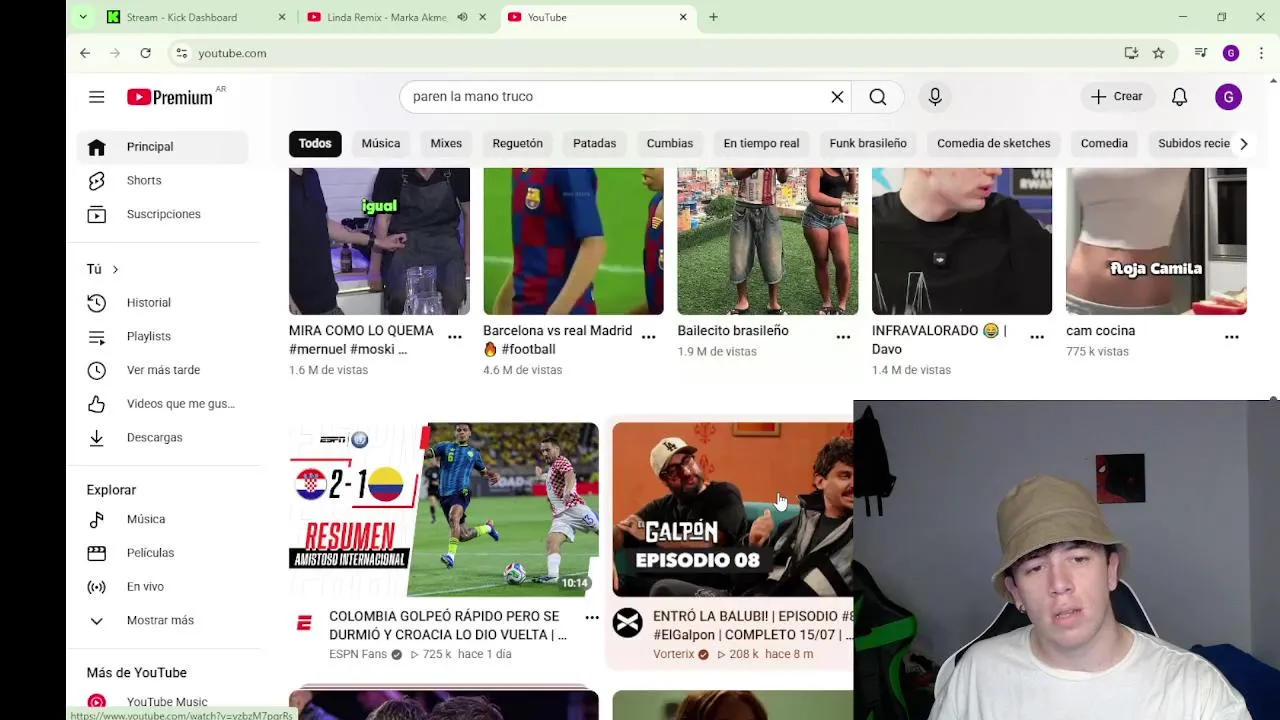Open Películas under Explorar
1280x720 pixels.
[x=162, y=553]
